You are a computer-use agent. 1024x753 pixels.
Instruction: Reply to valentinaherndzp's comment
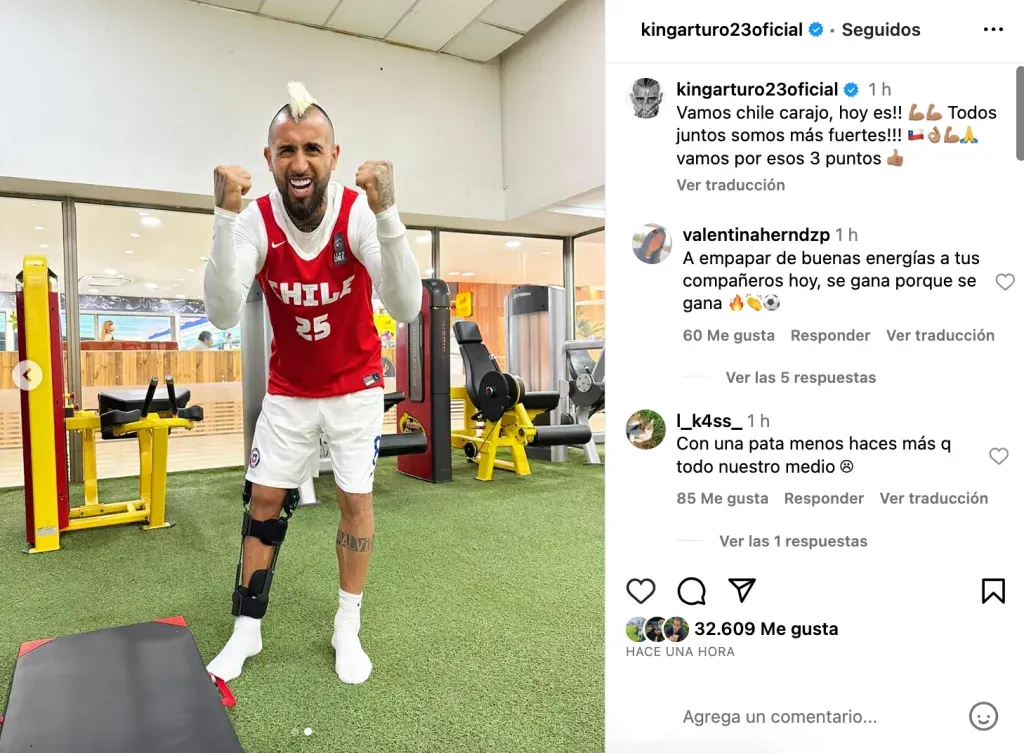point(830,335)
